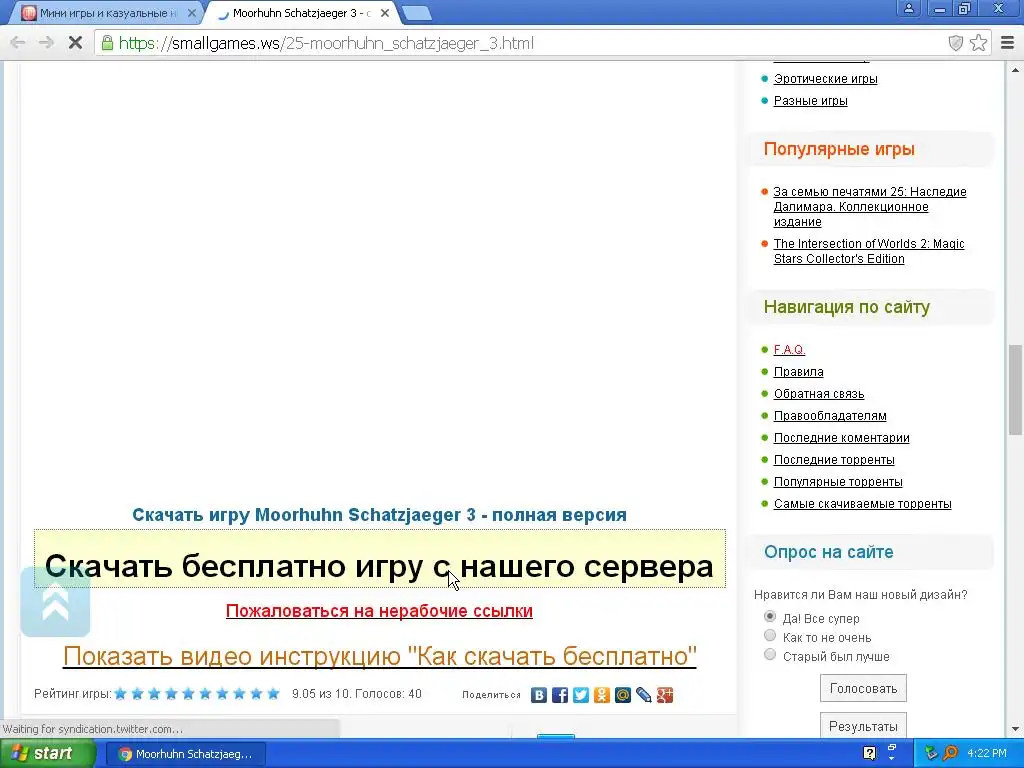
Task: Rate the game with the first star
Action: [x=121, y=694]
